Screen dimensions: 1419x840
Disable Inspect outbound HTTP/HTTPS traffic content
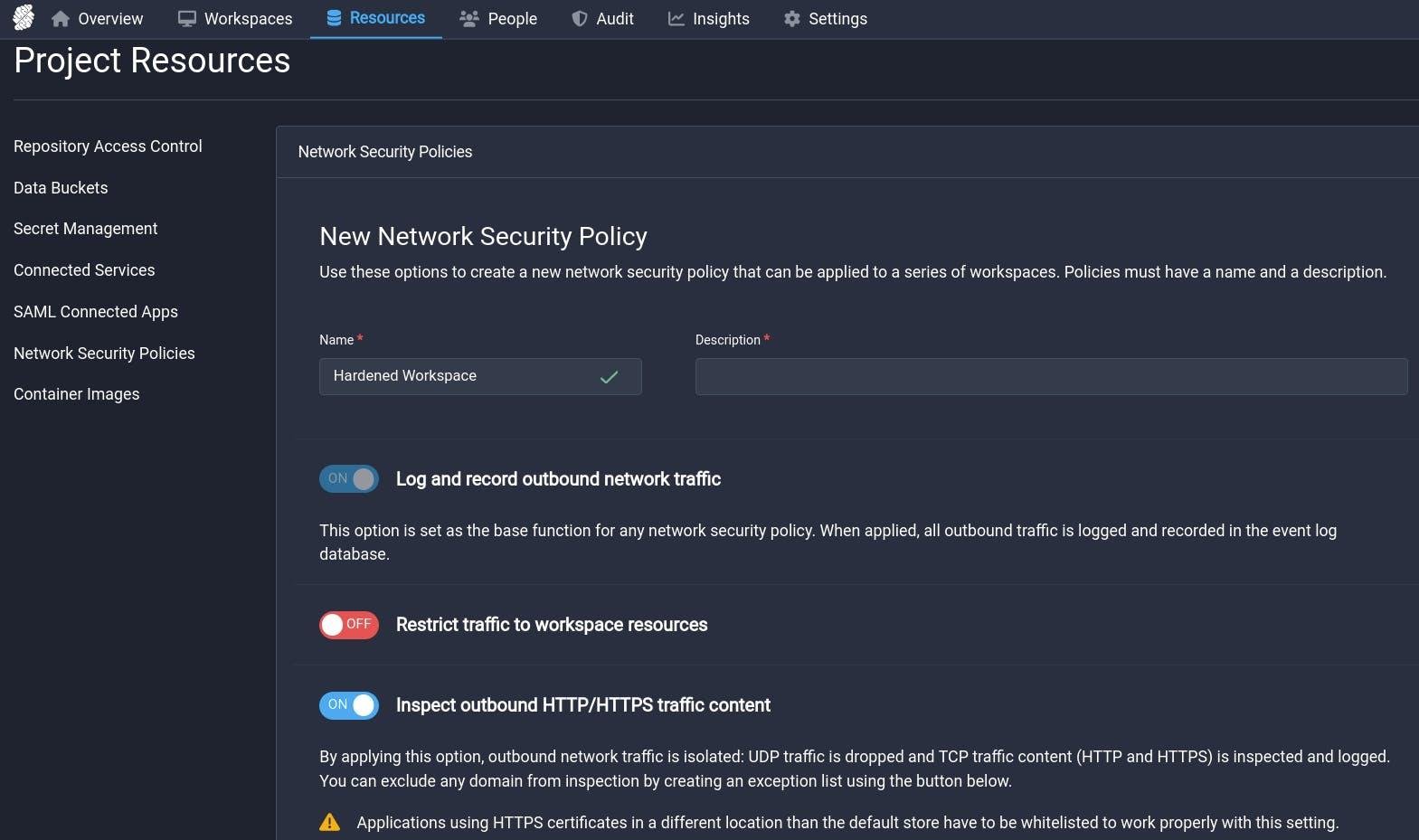(x=349, y=705)
